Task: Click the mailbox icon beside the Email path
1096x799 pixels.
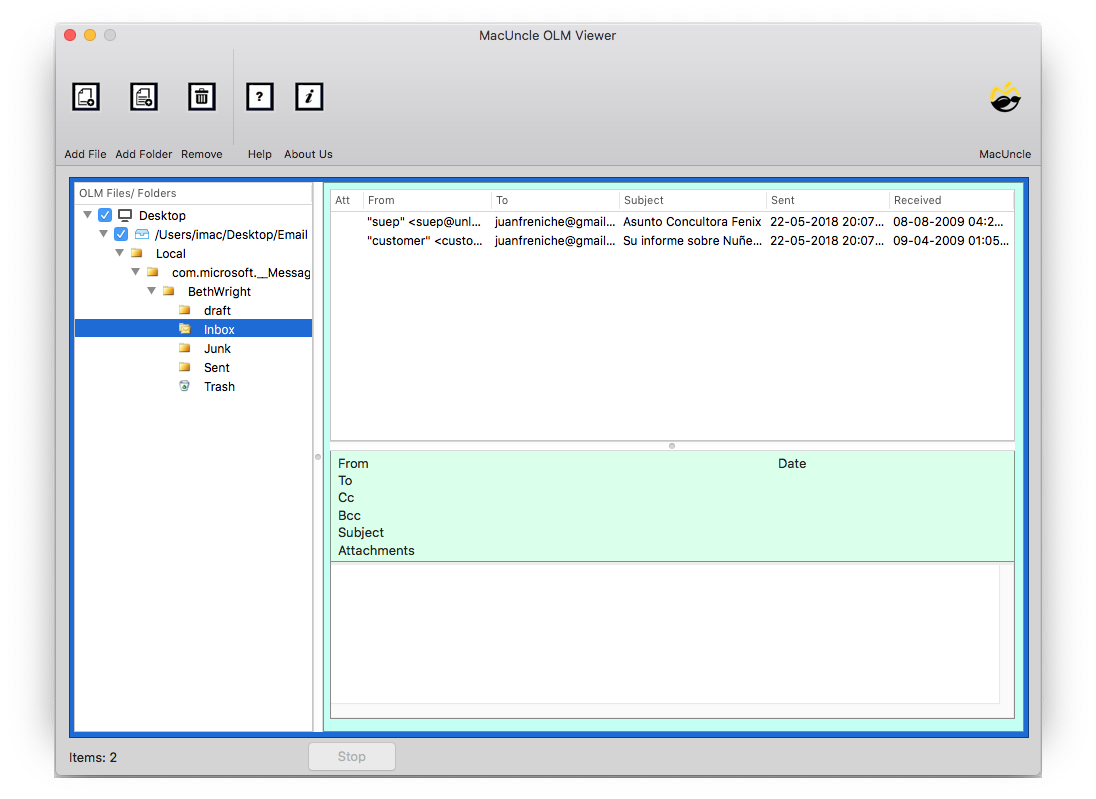Action: pos(140,234)
